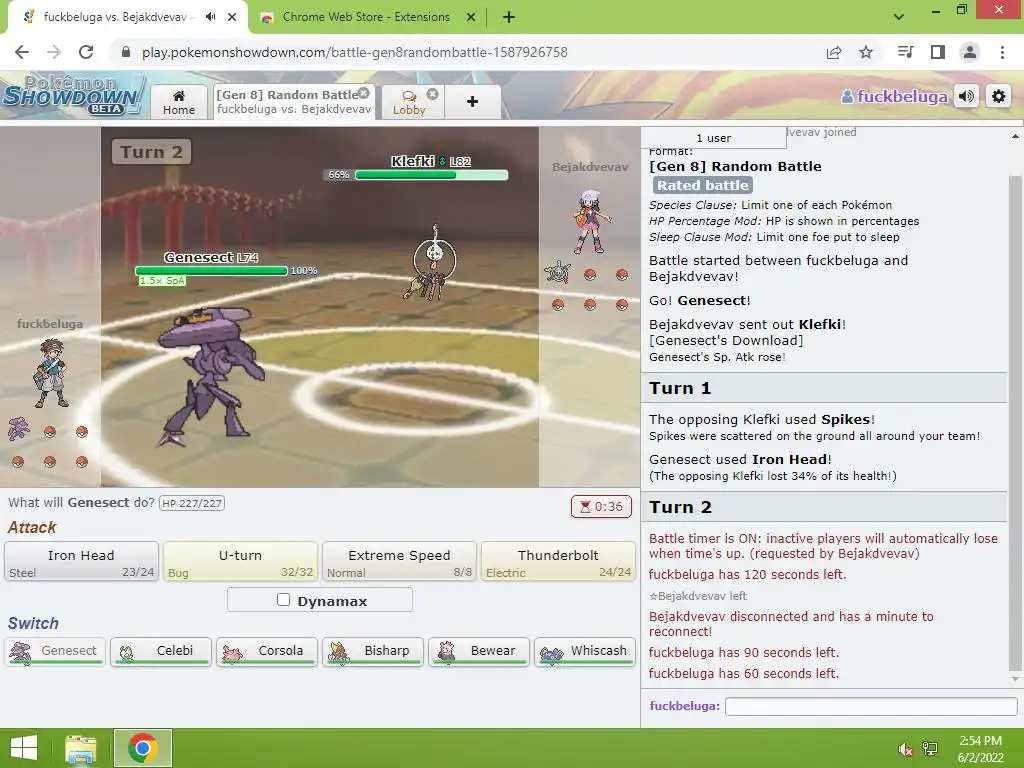Open File Explorer from the taskbar

pos(81,748)
